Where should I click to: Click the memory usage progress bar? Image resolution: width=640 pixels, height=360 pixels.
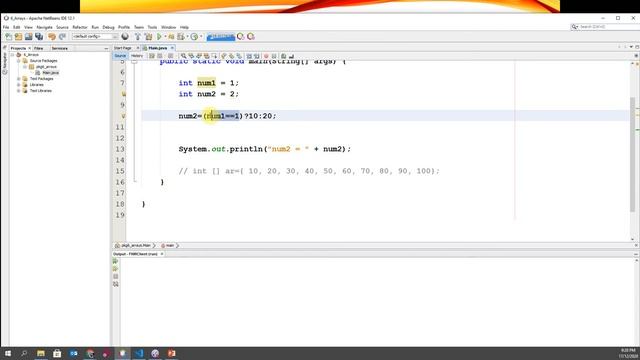click(221, 37)
